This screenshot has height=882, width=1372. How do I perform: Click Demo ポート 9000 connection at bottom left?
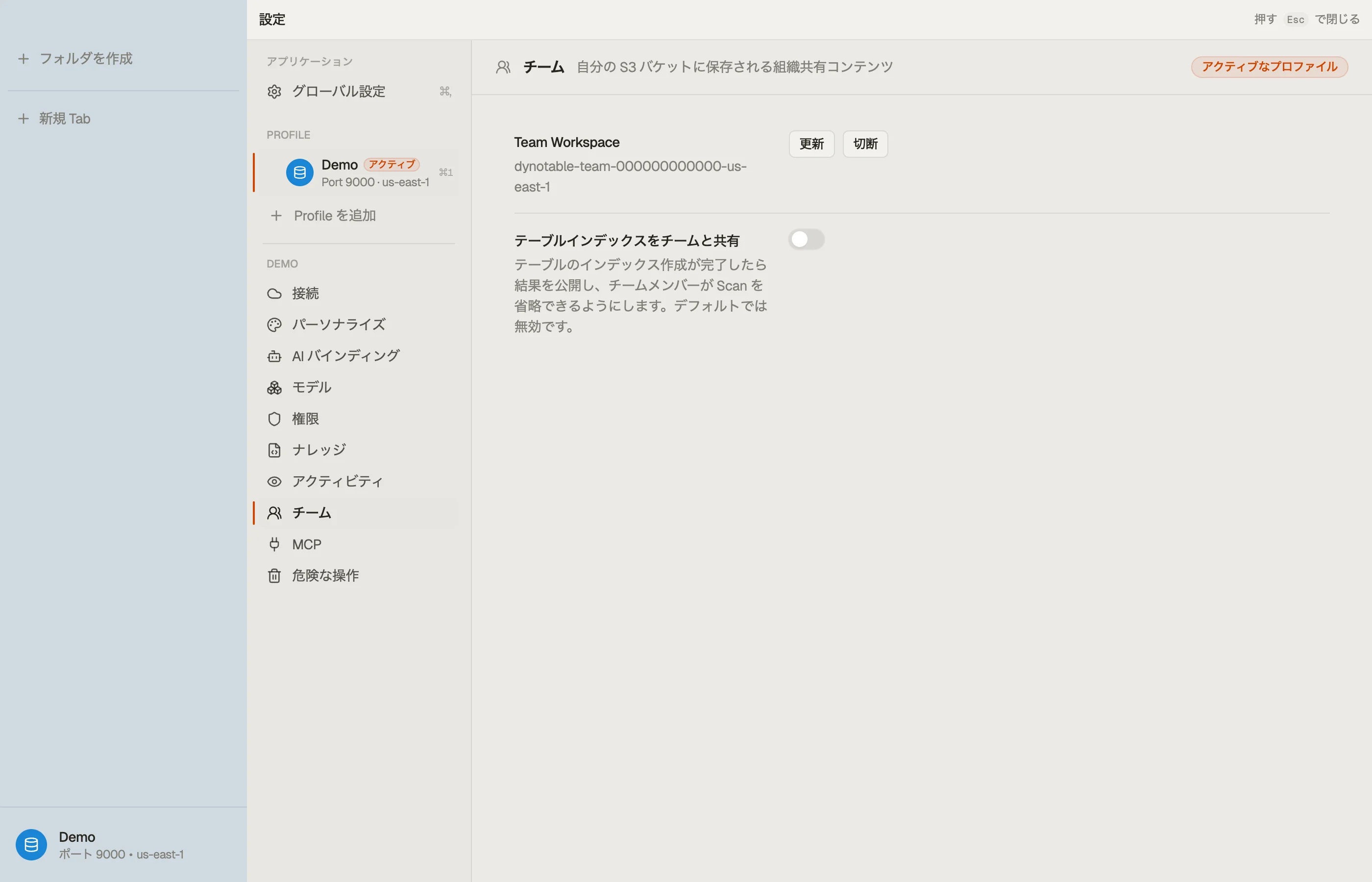[123, 845]
